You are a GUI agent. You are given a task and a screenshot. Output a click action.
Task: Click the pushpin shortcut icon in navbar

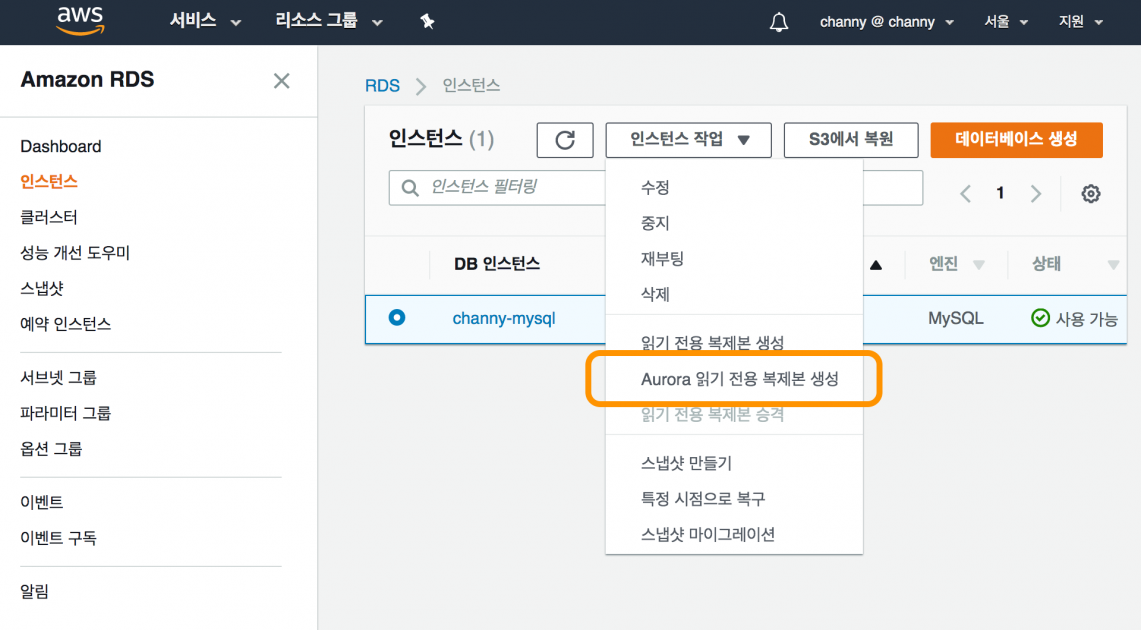coord(427,20)
